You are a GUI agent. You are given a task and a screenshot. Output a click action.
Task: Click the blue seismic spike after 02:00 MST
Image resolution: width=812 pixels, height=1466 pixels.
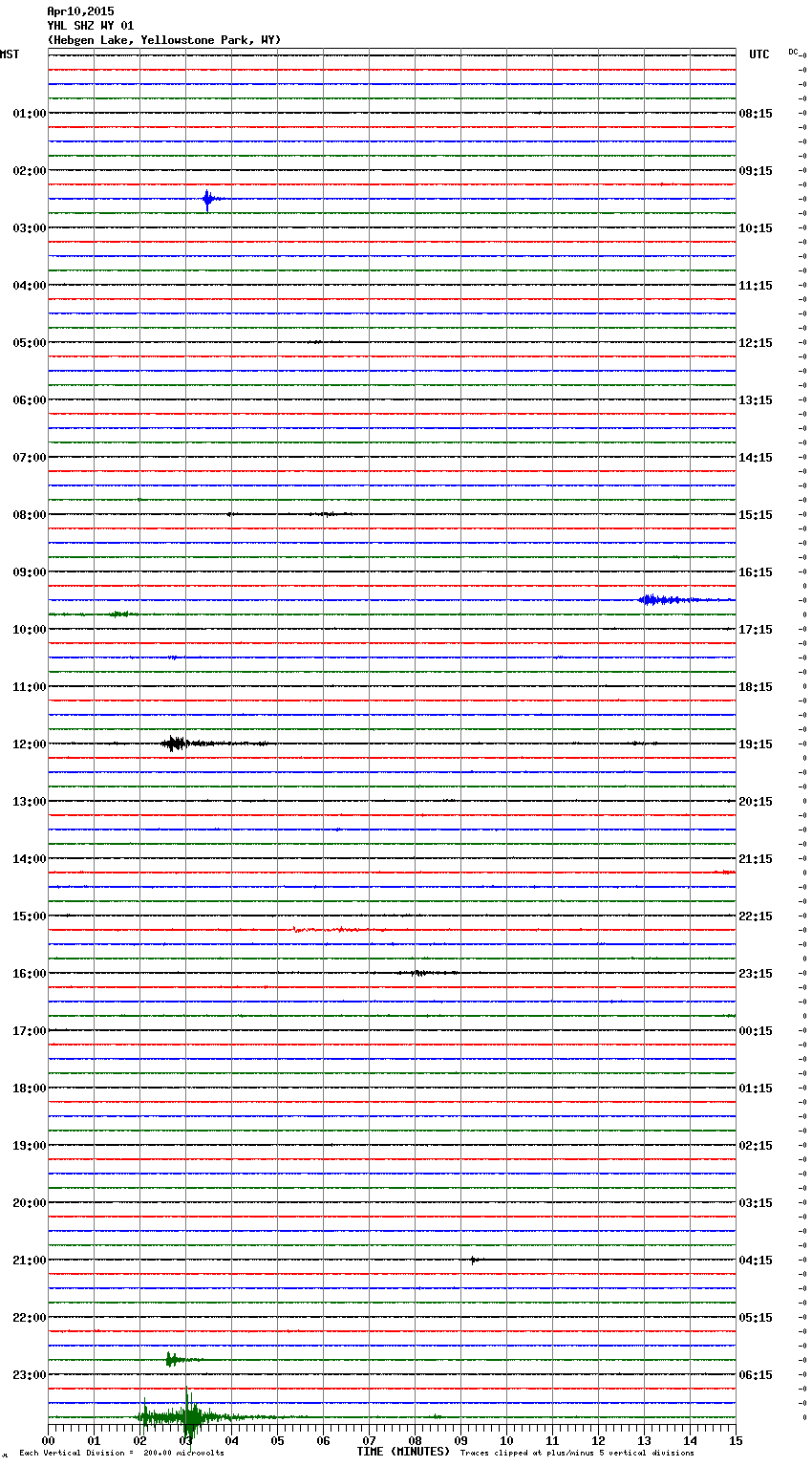208,199
